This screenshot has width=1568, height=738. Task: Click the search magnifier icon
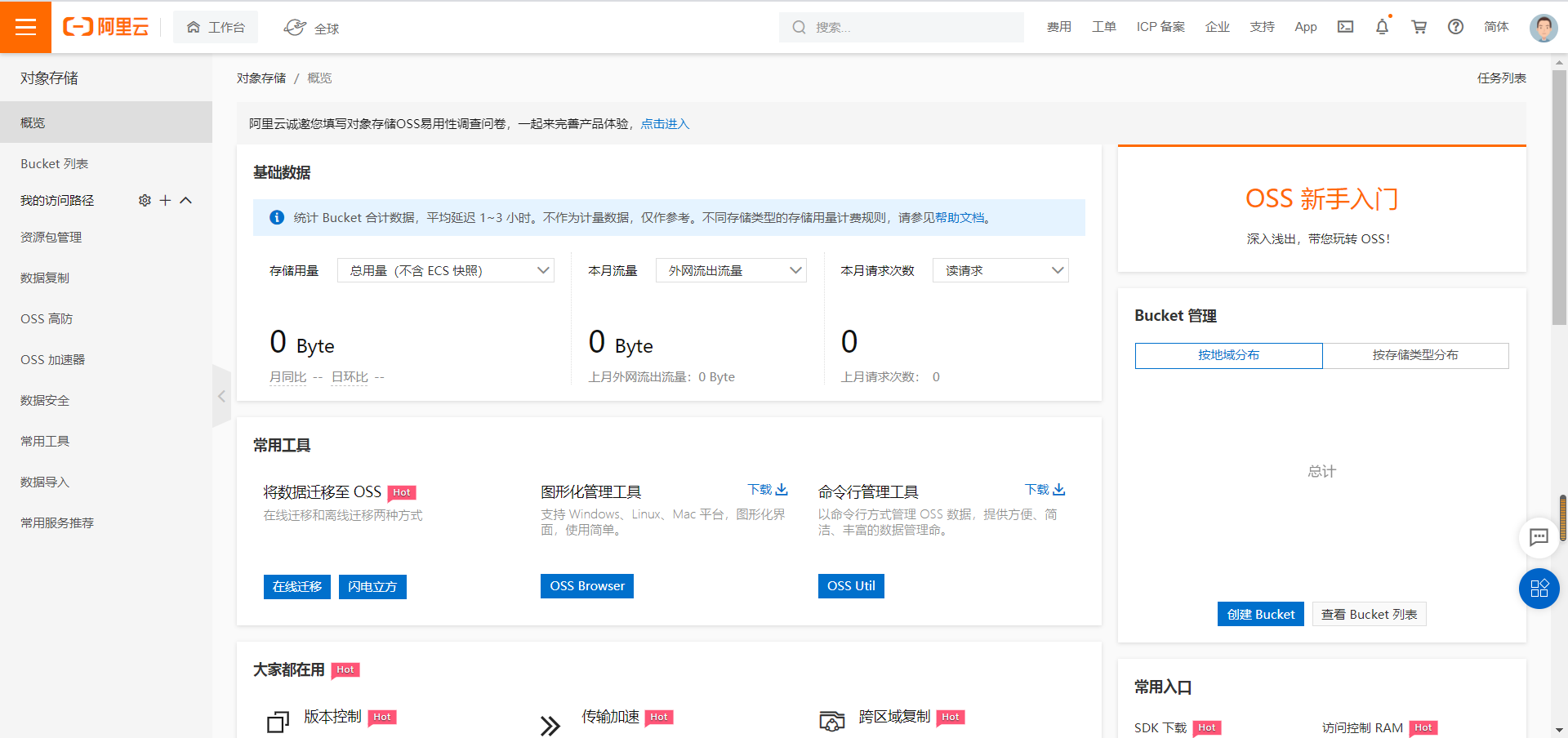point(799,27)
